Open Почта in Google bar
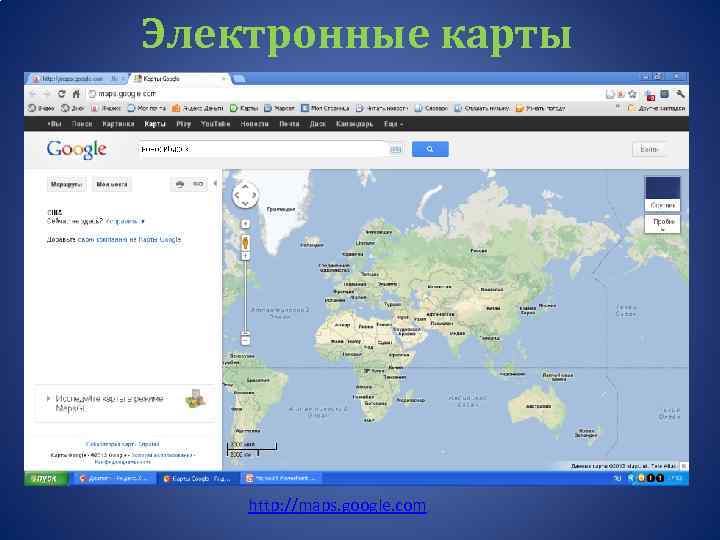720x540 pixels. (289, 124)
